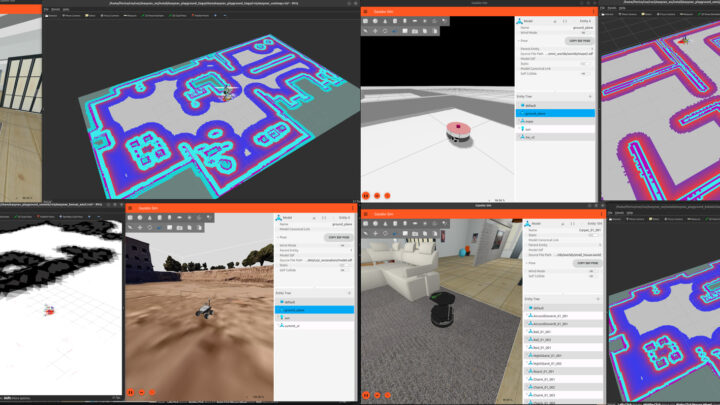Image resolution: width=720 pixels, height=405 pixels.
Task: Select the Box shape in white-floor robot Gazebo window
Action: 366,21
